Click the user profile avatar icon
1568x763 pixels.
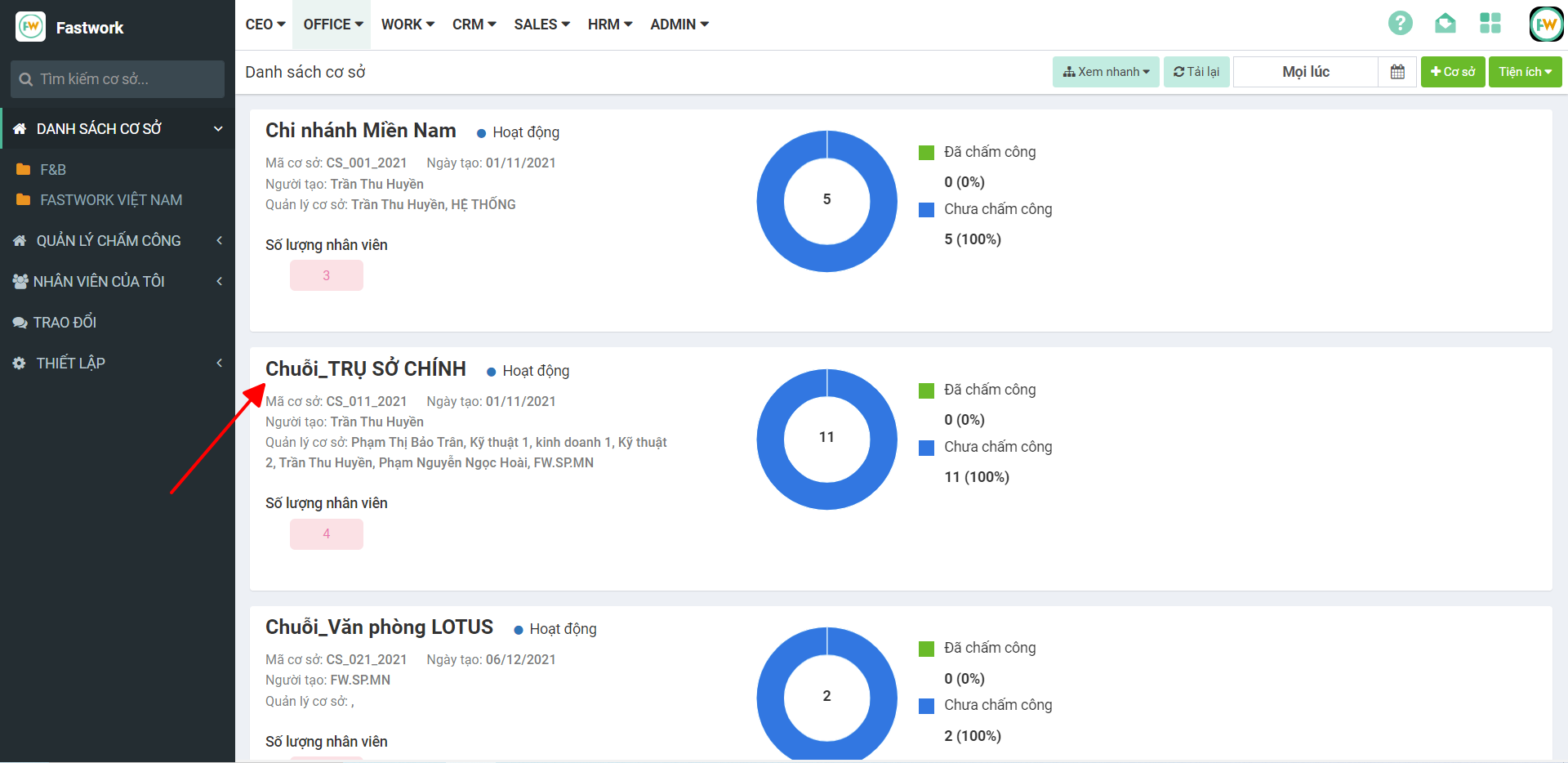click(x=1545, y=25)
